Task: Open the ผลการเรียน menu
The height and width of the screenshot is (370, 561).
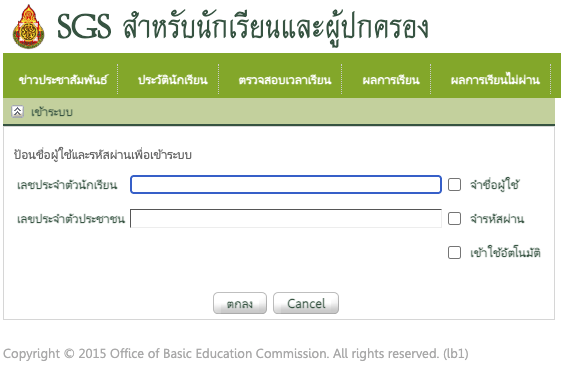Action: [391, 79]
